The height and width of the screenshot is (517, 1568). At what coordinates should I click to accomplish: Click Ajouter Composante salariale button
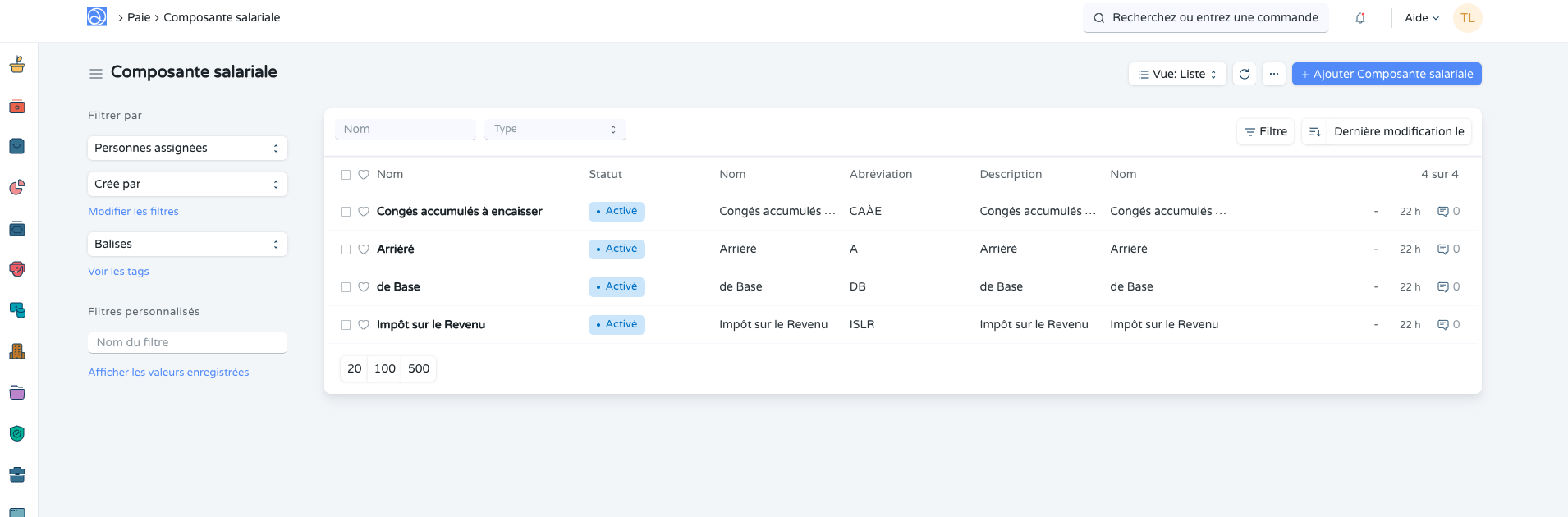tap(1387, 74)
